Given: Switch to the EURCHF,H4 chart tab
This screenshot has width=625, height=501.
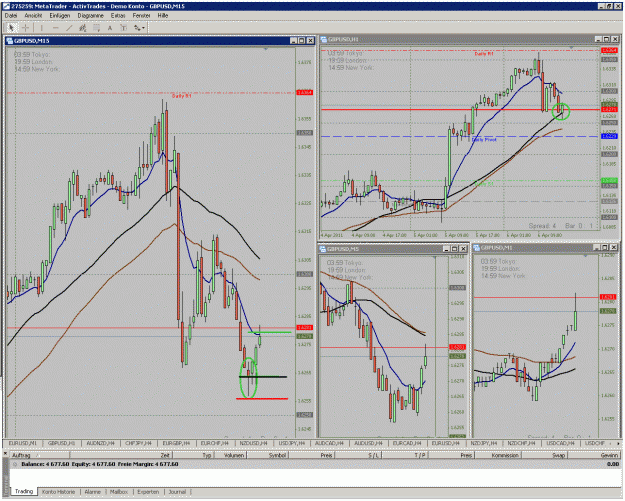Looking at the screenshot, I should point(214,443).
